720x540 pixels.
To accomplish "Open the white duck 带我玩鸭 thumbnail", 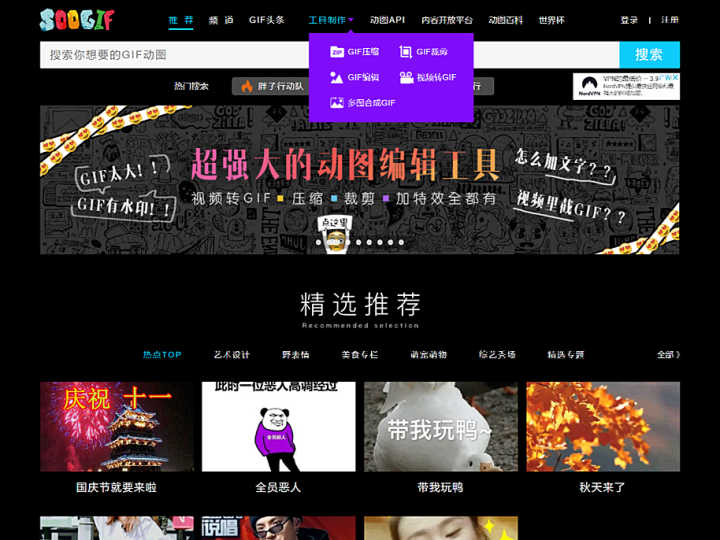I will pos(441,427).
